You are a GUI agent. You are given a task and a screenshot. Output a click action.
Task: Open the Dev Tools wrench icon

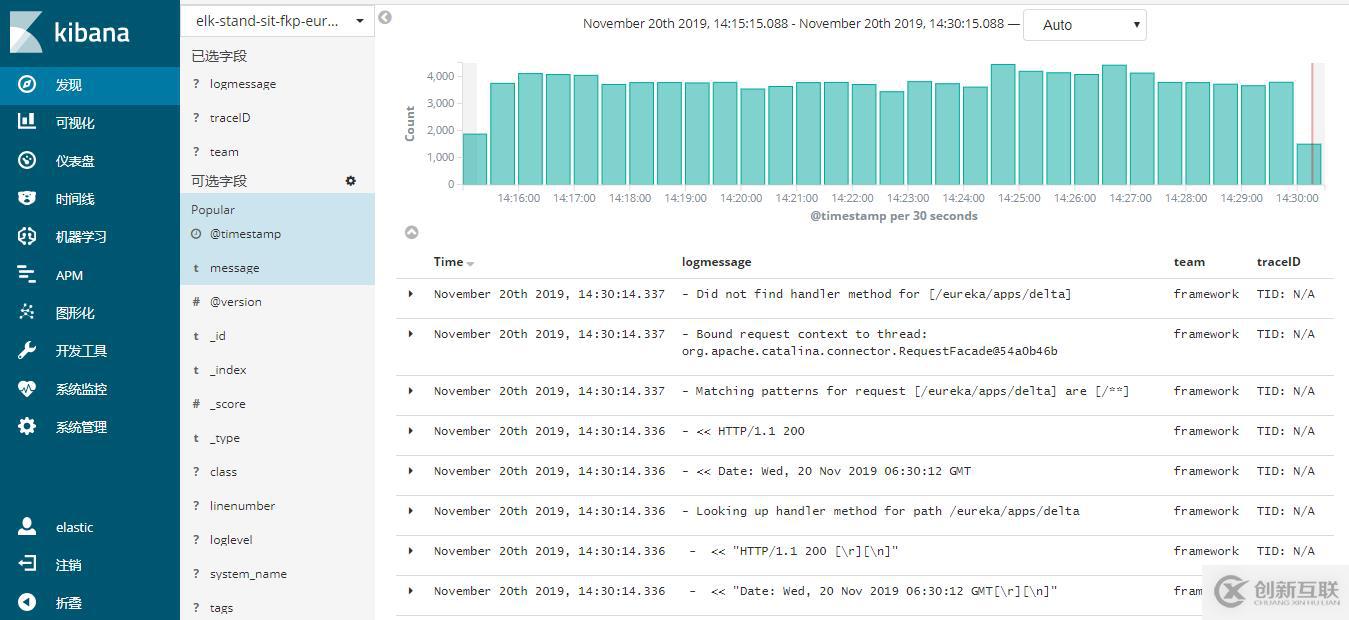click(27, 350)
